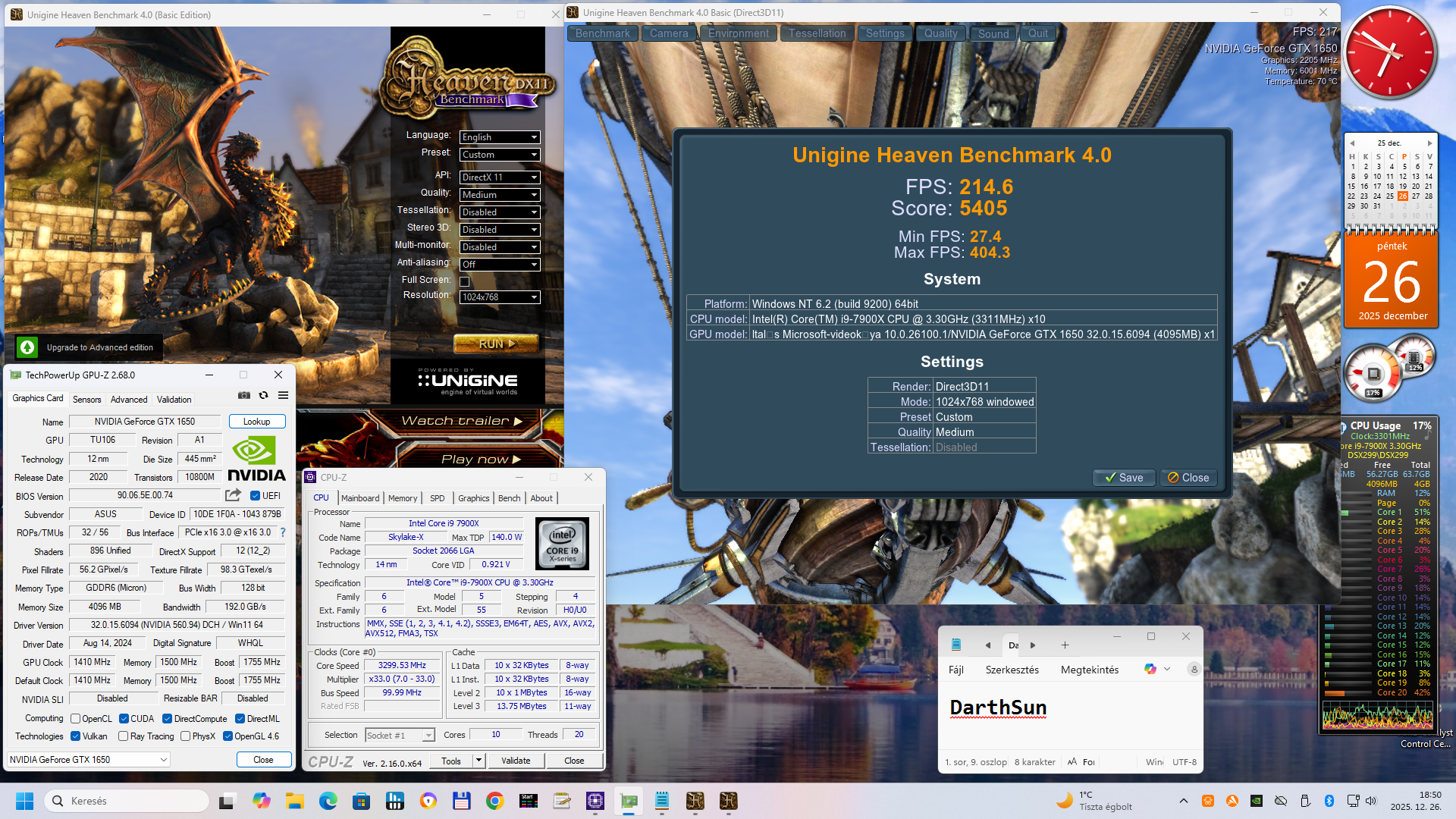
Task: Click the GPU-Z refresh icon
Action: point(263,395)
